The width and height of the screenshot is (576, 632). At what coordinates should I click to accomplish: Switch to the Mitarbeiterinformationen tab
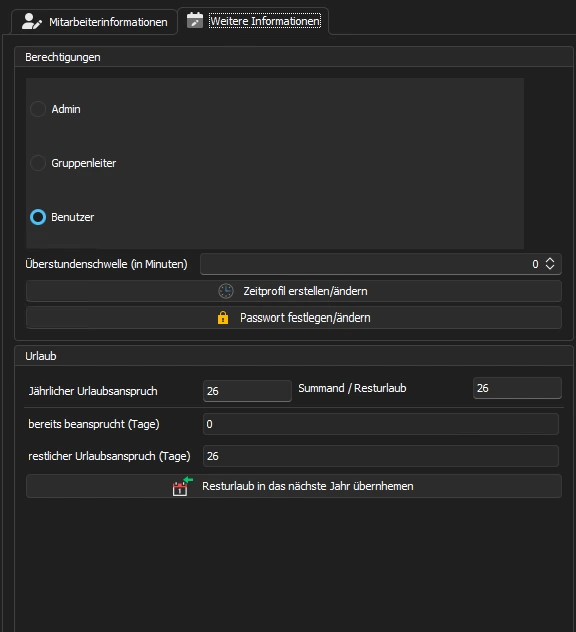pyautogui.click(x=94, y=22)
